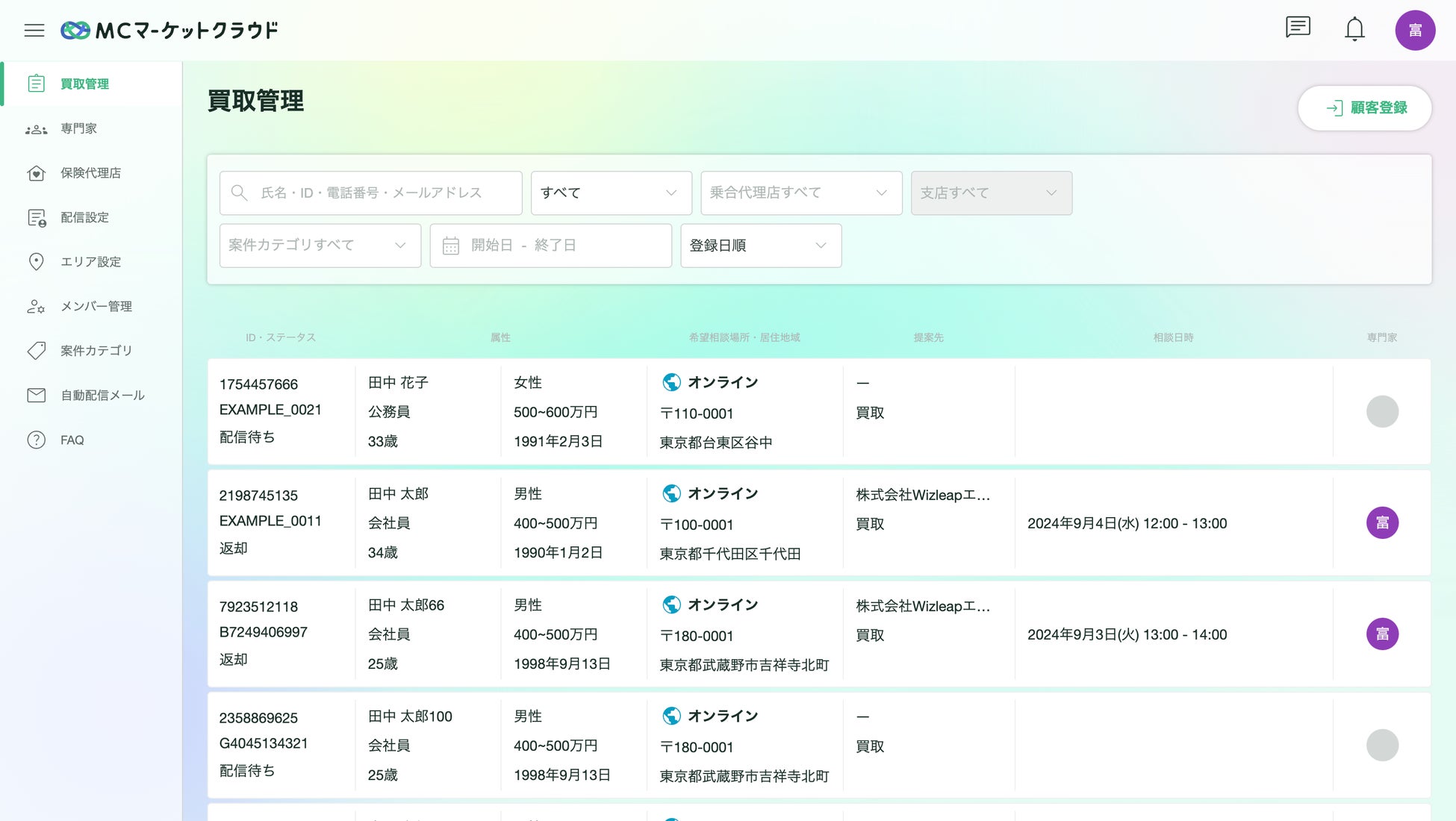The width and height of the screenshot is (1456, 821).
Task: Open the purple user avatar menu
Action: [x=1415, y=31]
